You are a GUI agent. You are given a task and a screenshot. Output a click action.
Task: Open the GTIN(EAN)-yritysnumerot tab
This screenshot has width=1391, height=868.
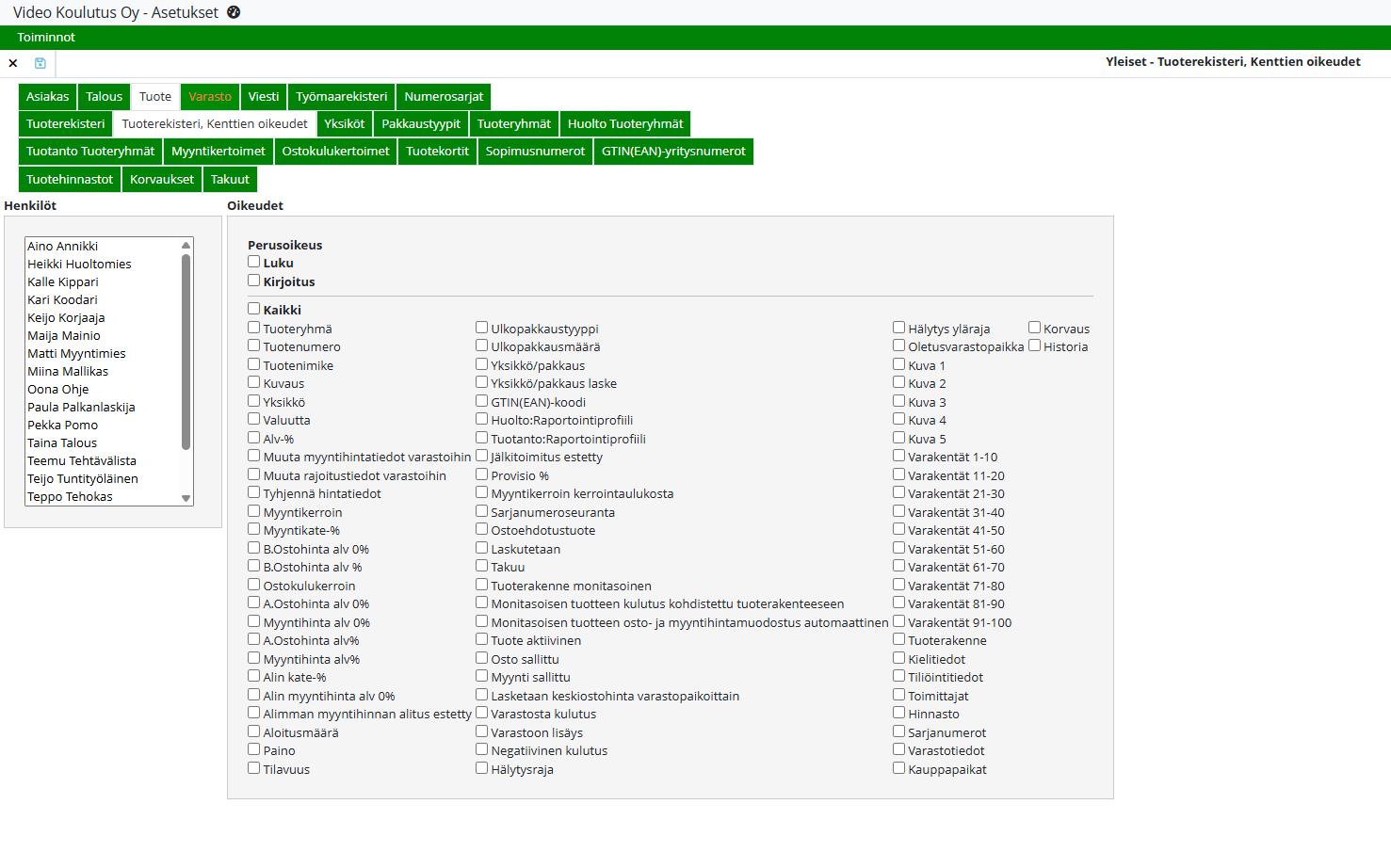coord(673,152)
